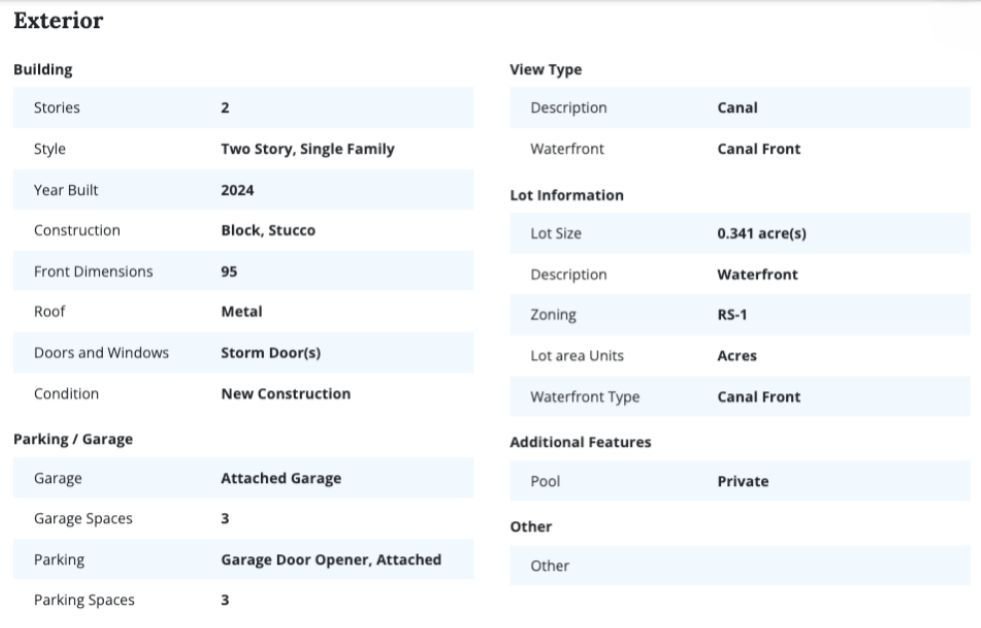This screenshot has height=628, width=981.
Task: Select the Building subsection title
Action: (43, 70)
